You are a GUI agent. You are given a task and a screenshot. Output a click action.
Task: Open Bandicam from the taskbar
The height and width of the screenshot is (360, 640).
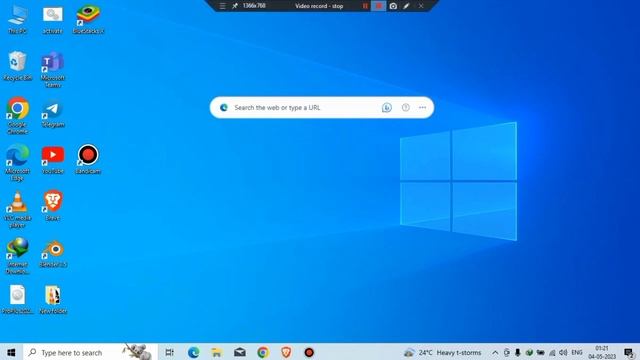coord(309,352)
